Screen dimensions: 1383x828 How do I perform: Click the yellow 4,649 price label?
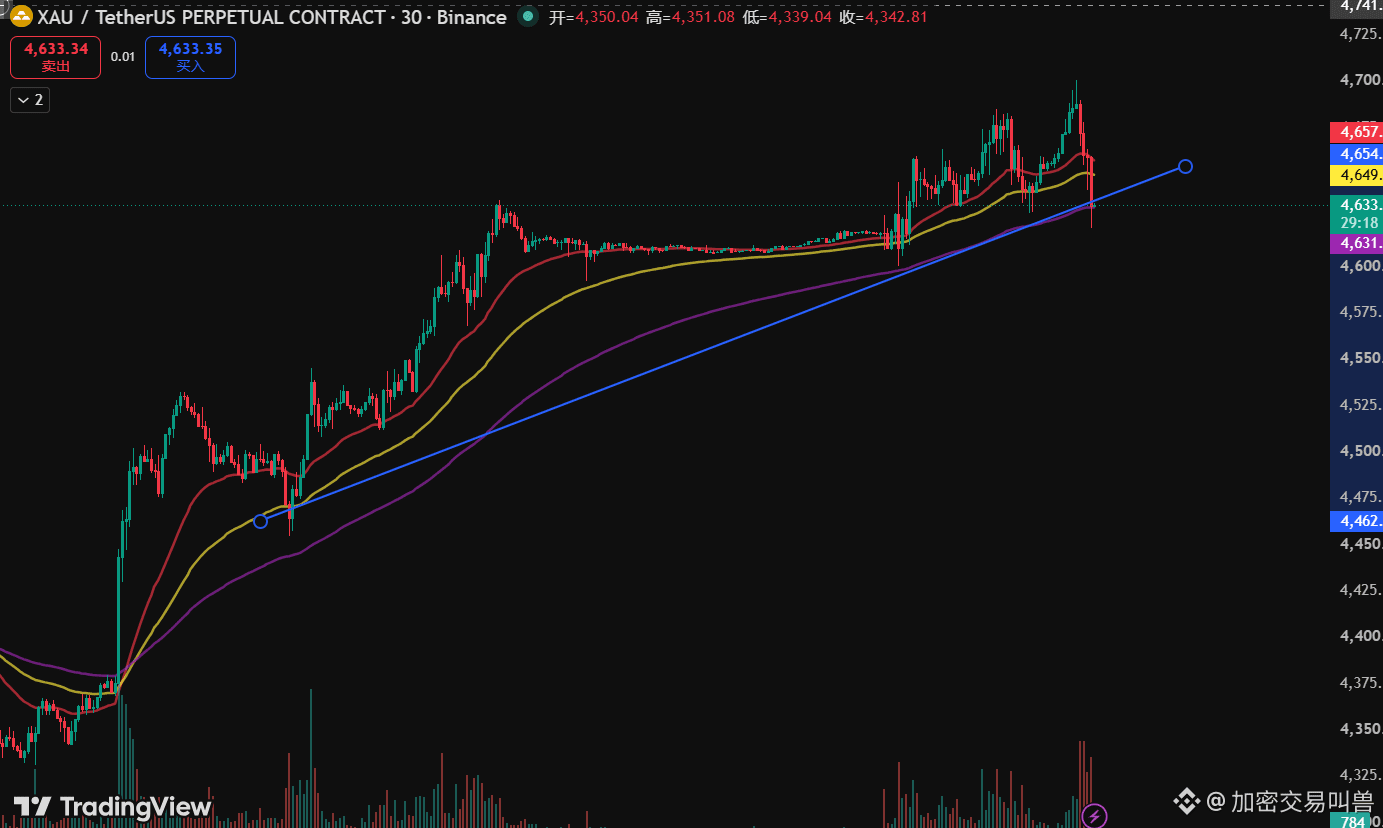1356,175
